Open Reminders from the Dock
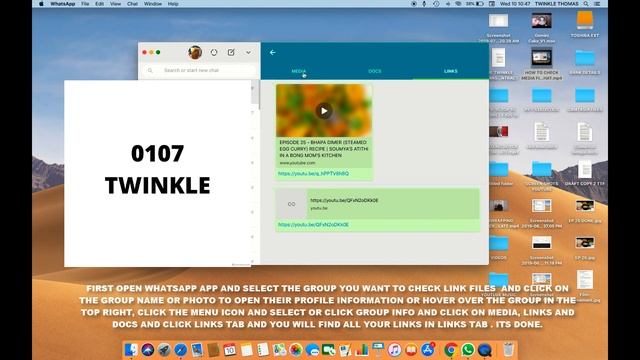 [x=263, y=350]
